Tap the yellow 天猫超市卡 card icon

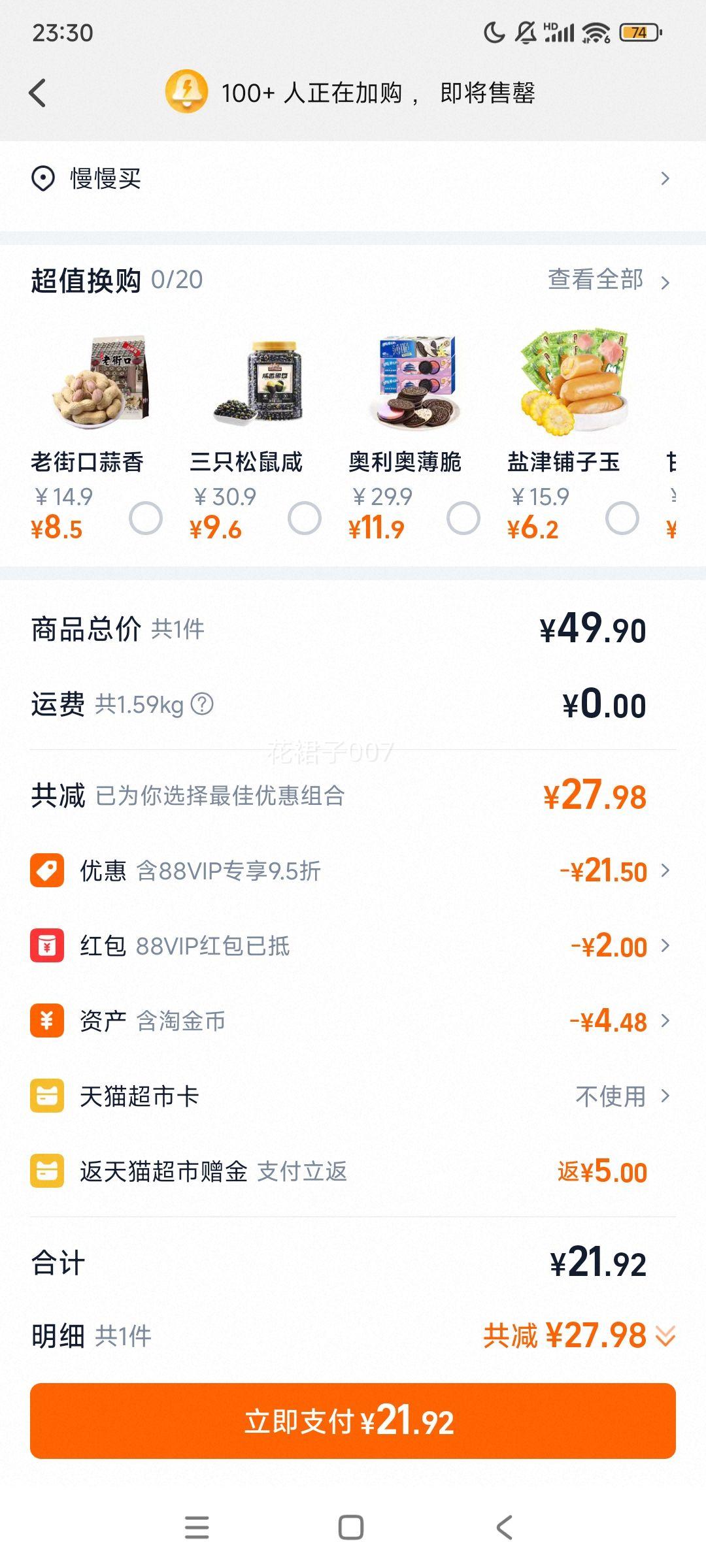coord(47,1096)
